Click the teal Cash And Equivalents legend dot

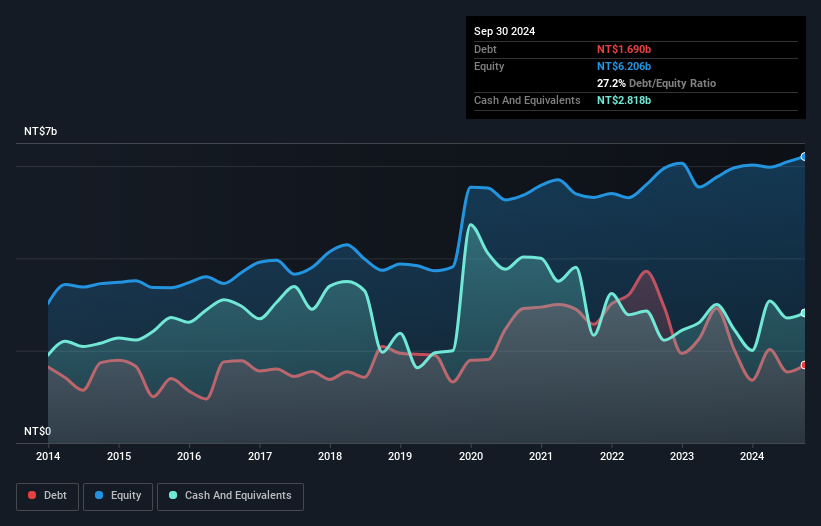point(173,495)
